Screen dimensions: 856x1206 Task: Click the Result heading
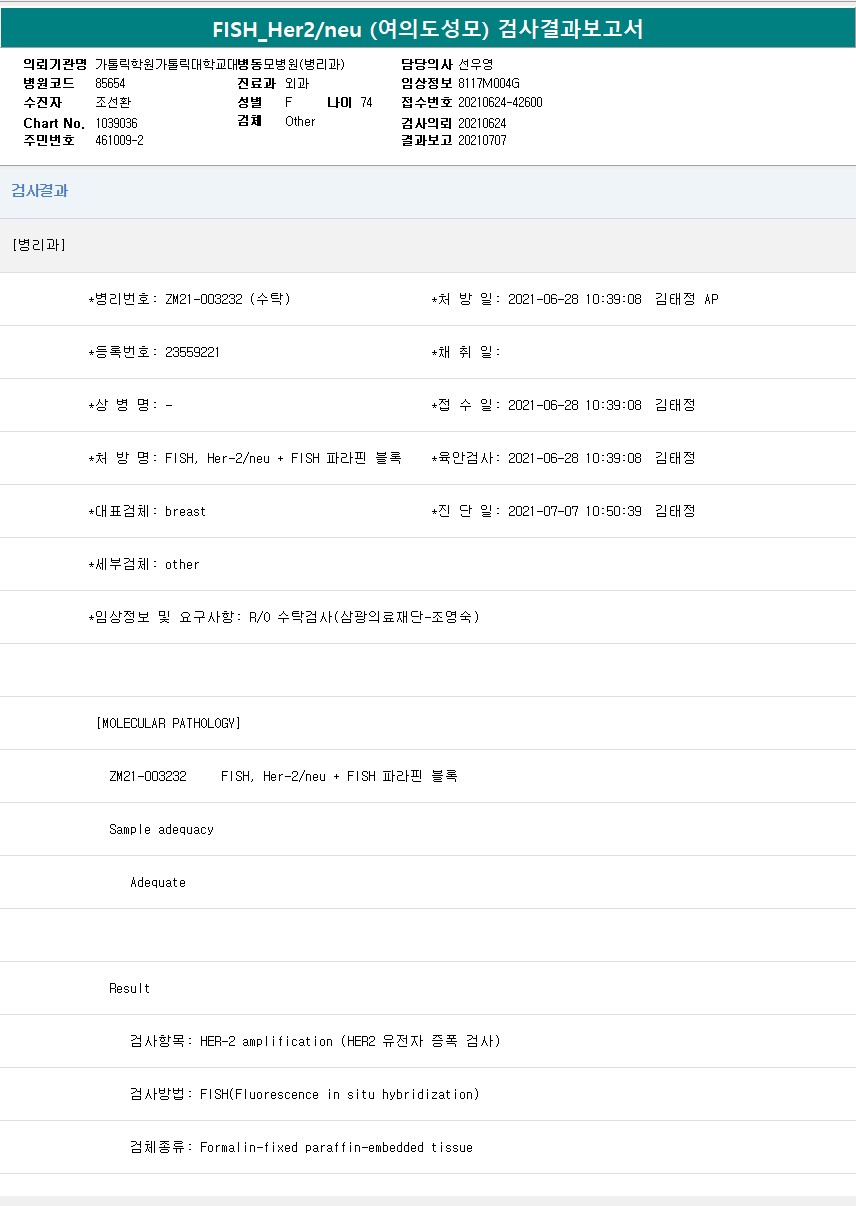(x=130, y=988)
